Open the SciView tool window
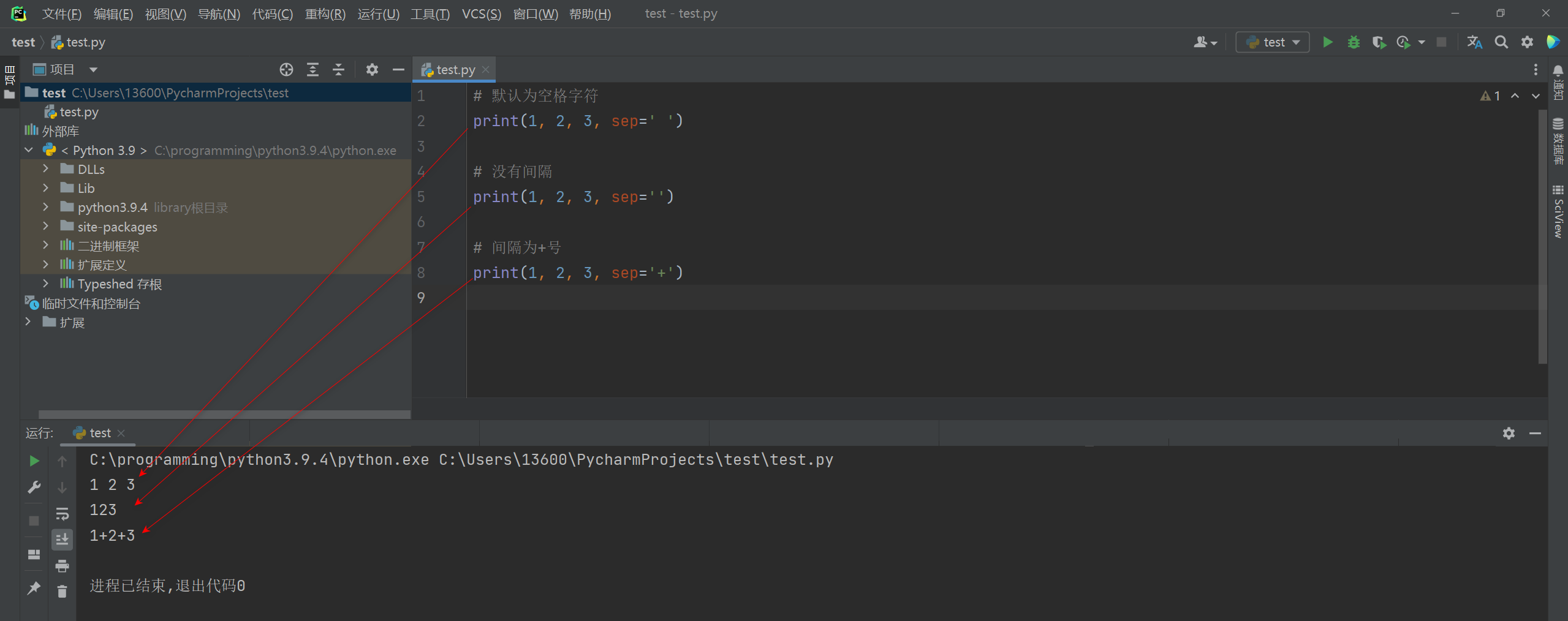 point(1558,211)
